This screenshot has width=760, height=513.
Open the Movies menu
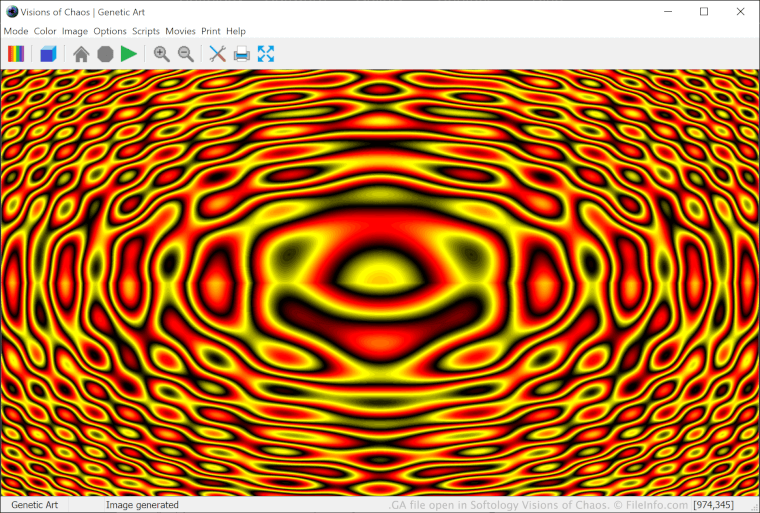pyautogui.click(x=180, y=31)
